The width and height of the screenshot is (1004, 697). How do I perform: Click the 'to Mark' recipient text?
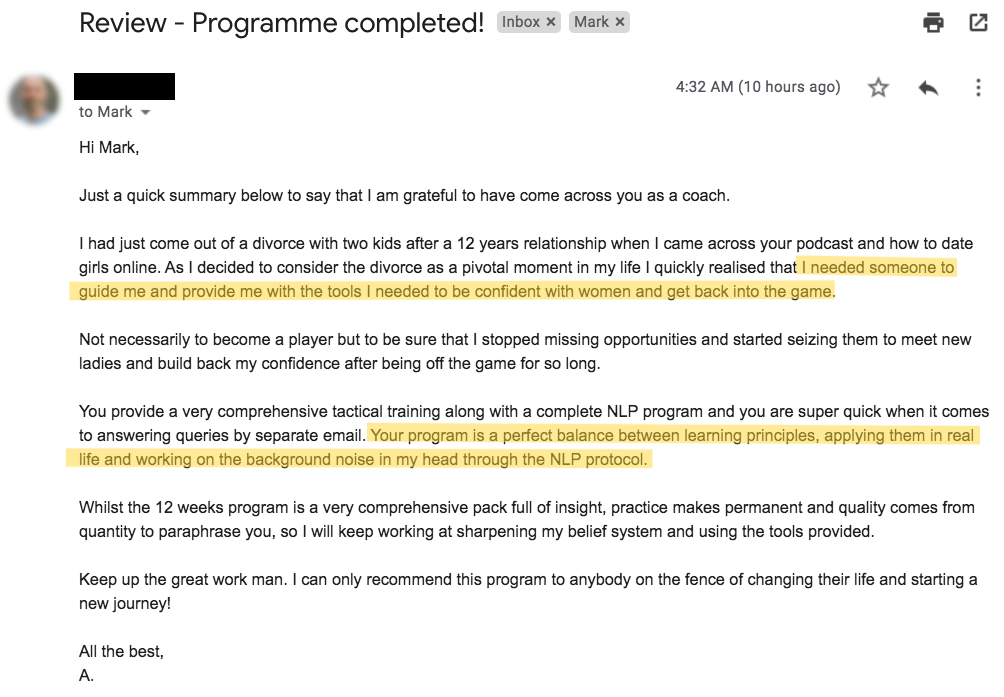click(106, 112)
